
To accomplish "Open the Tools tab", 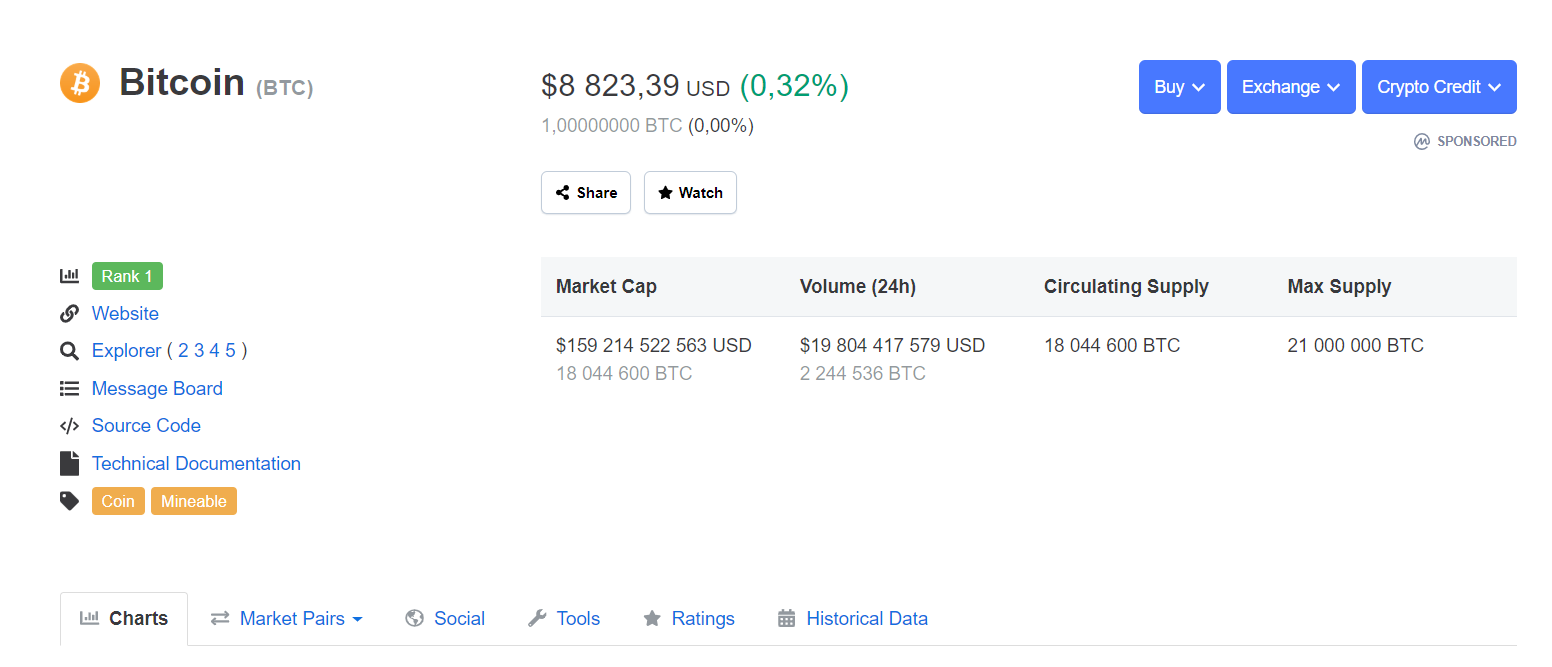I will point(564,619).
